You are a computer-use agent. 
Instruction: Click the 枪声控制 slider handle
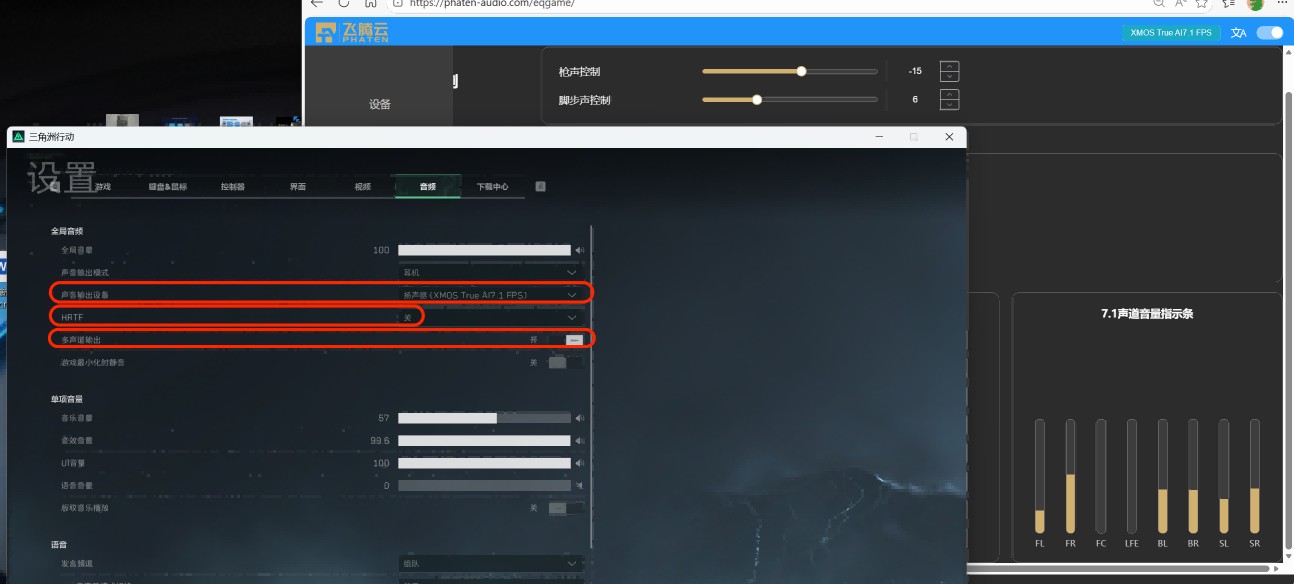tap(801, 71)
